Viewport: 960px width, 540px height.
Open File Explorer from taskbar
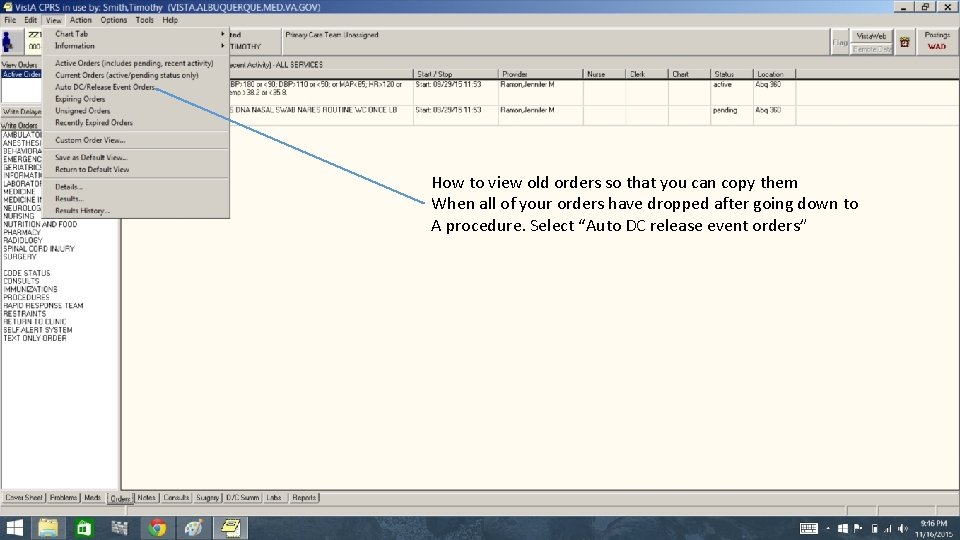click(x=48, y=528)
